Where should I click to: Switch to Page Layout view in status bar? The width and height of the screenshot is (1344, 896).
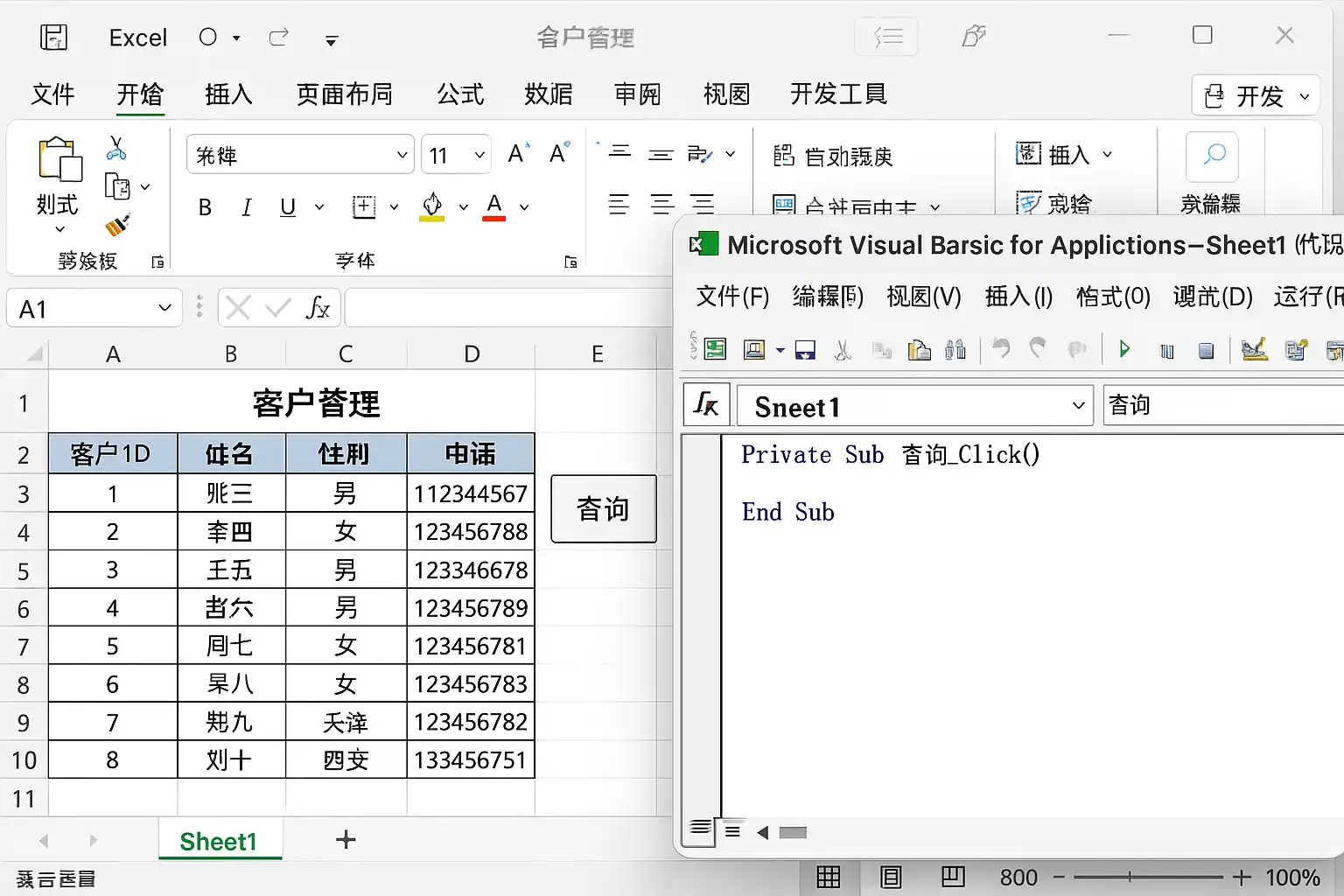891,877
